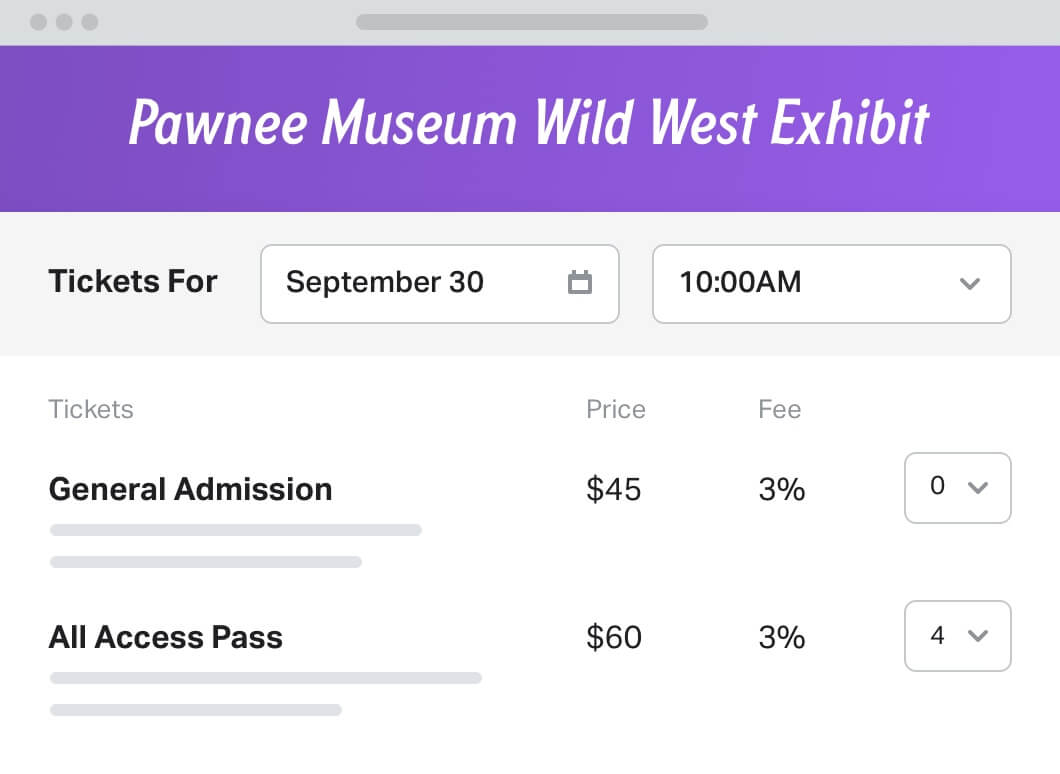Click the $45 price for General Admission

point(613,489)
